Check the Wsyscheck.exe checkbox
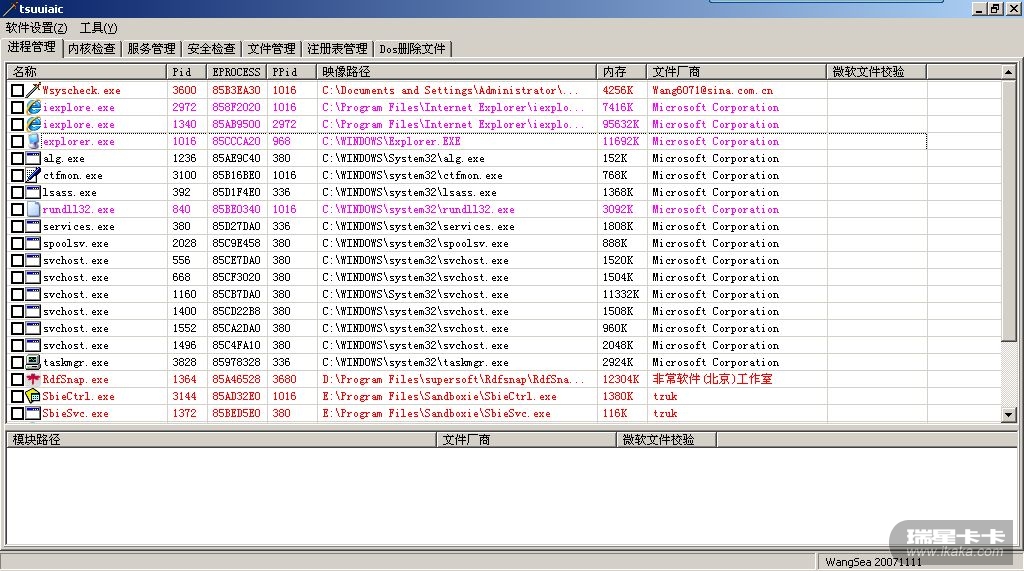The image size is (1024, 571). (x=18, y=90)
